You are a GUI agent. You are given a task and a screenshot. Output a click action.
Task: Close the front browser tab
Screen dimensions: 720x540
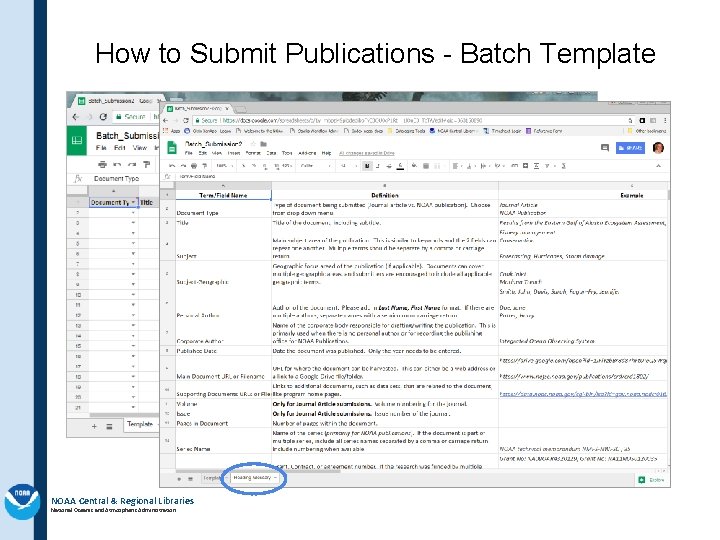coord(227,109)
